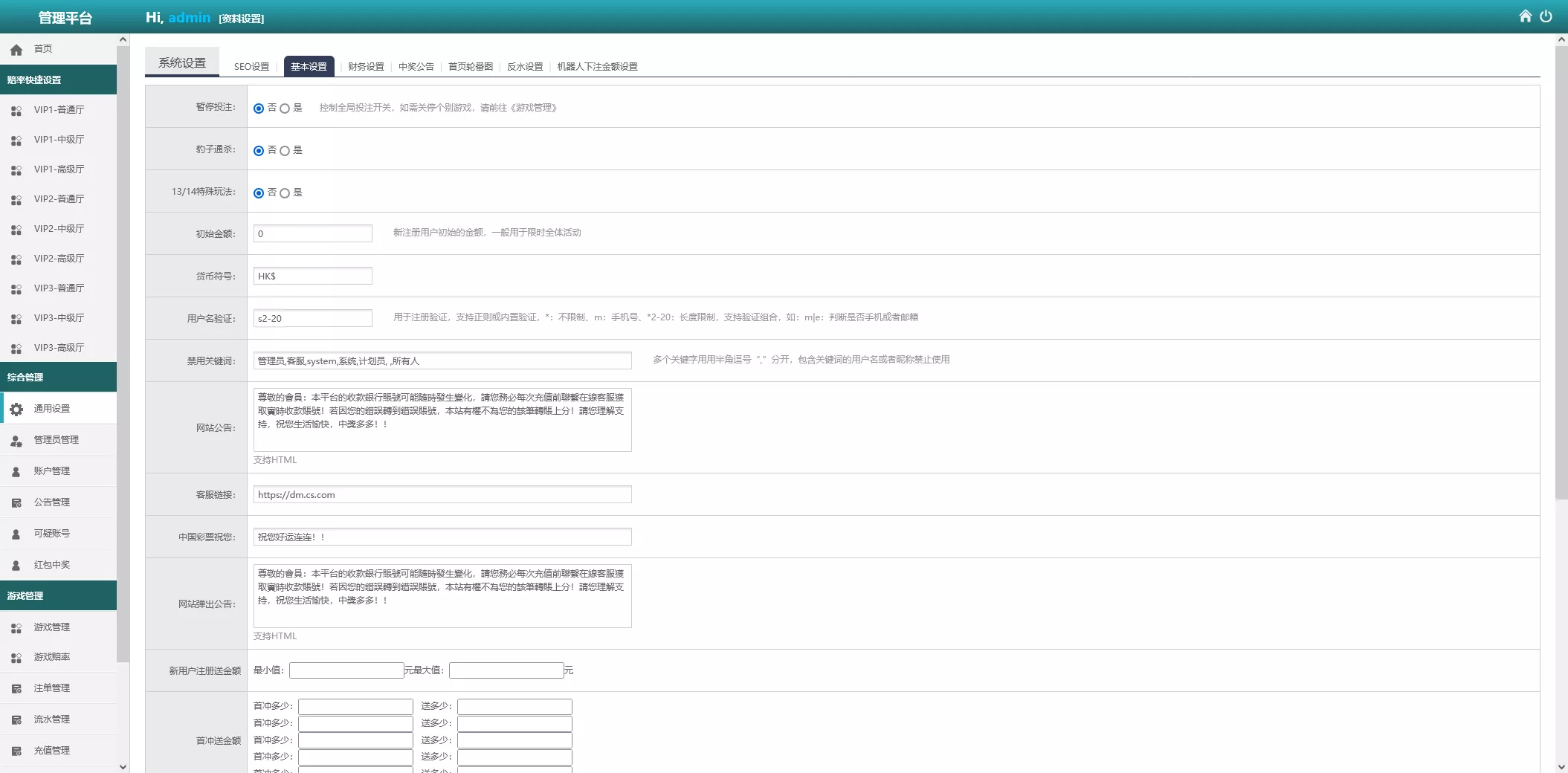Open the SEO设置 tab
Viewport: 1568px width, 773px height.
pos(251,67)
